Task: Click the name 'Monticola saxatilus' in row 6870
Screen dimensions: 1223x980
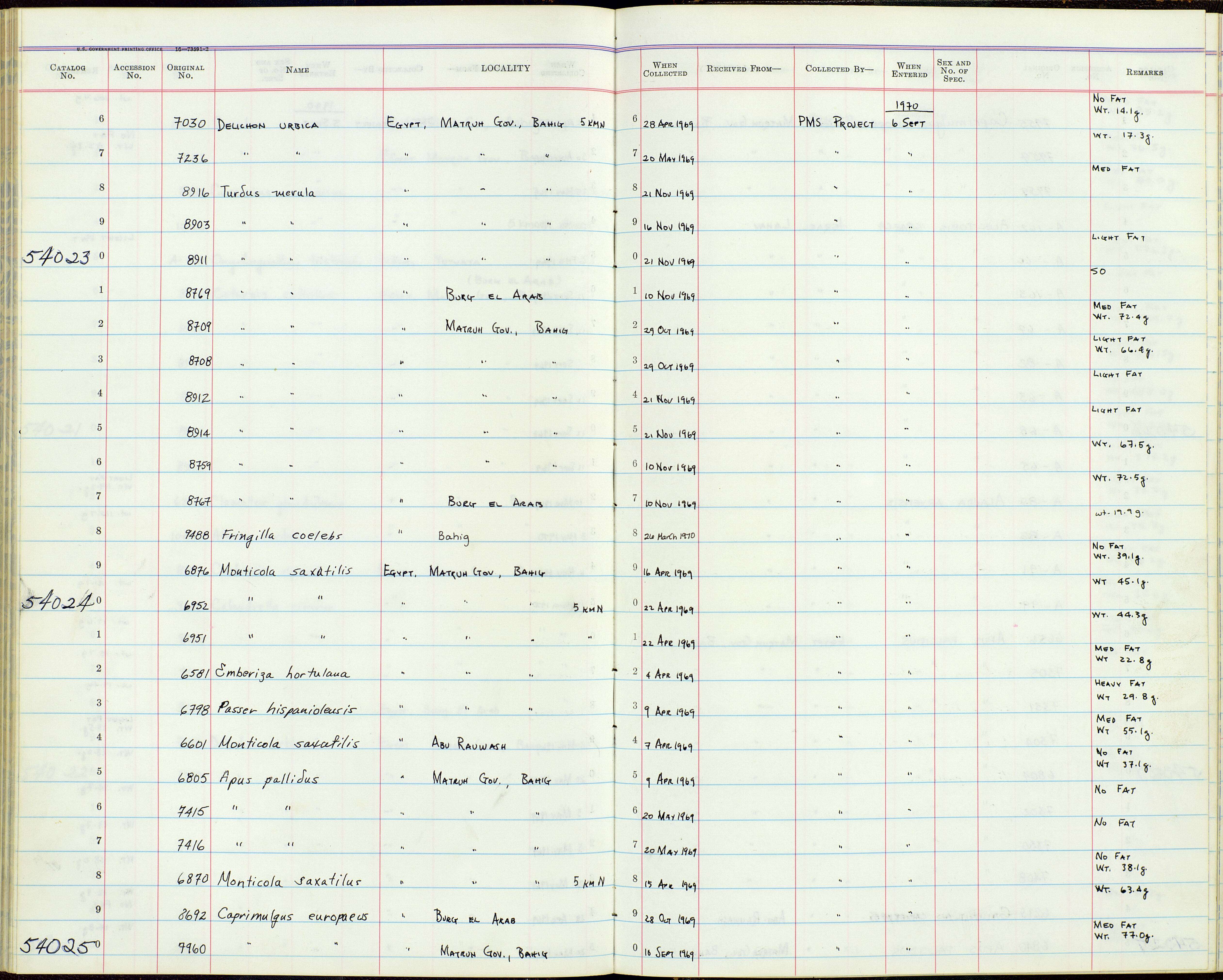Action: pyautogui.click(x=289, y=881)
